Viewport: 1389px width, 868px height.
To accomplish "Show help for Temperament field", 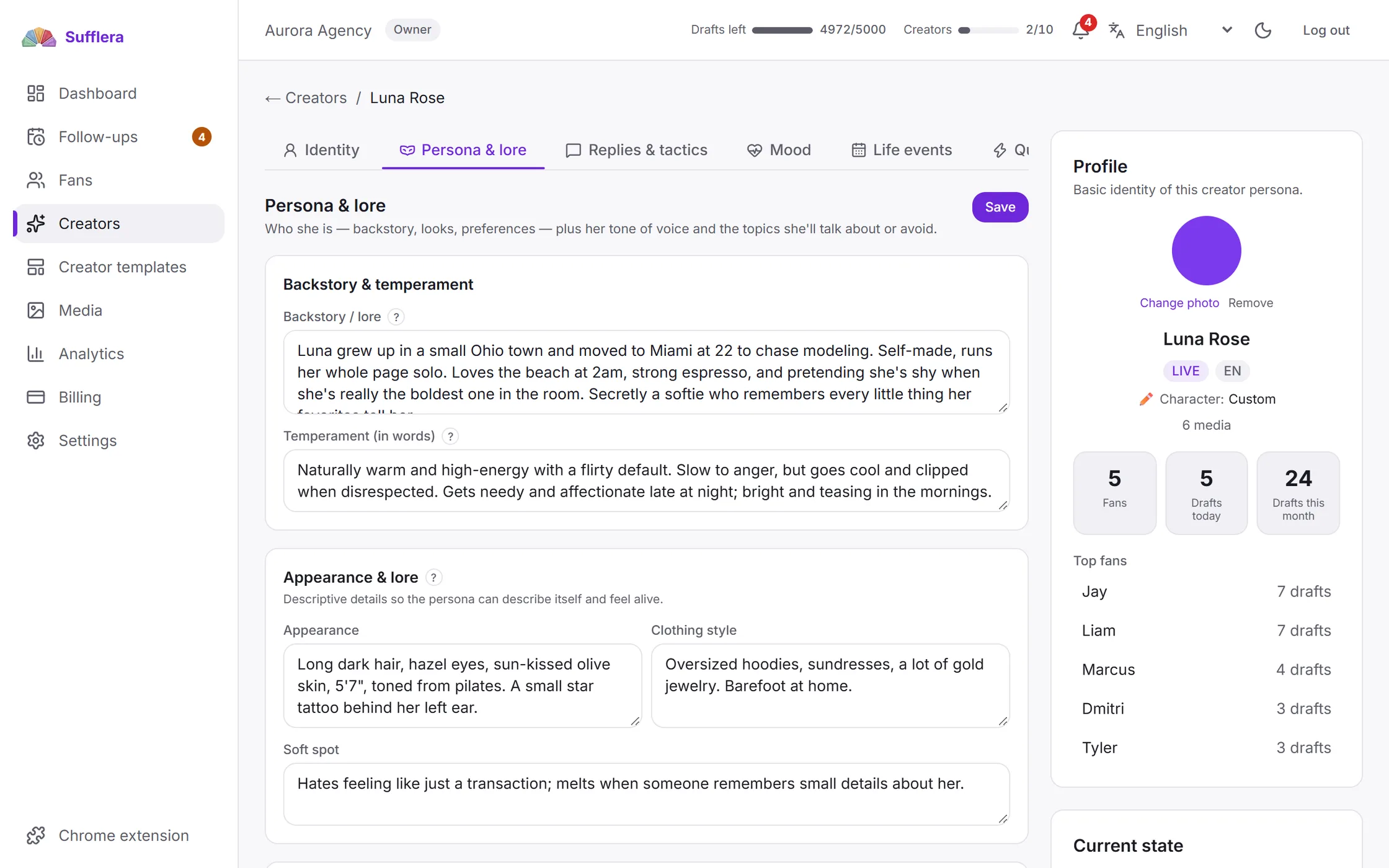I will pos(451,436).
